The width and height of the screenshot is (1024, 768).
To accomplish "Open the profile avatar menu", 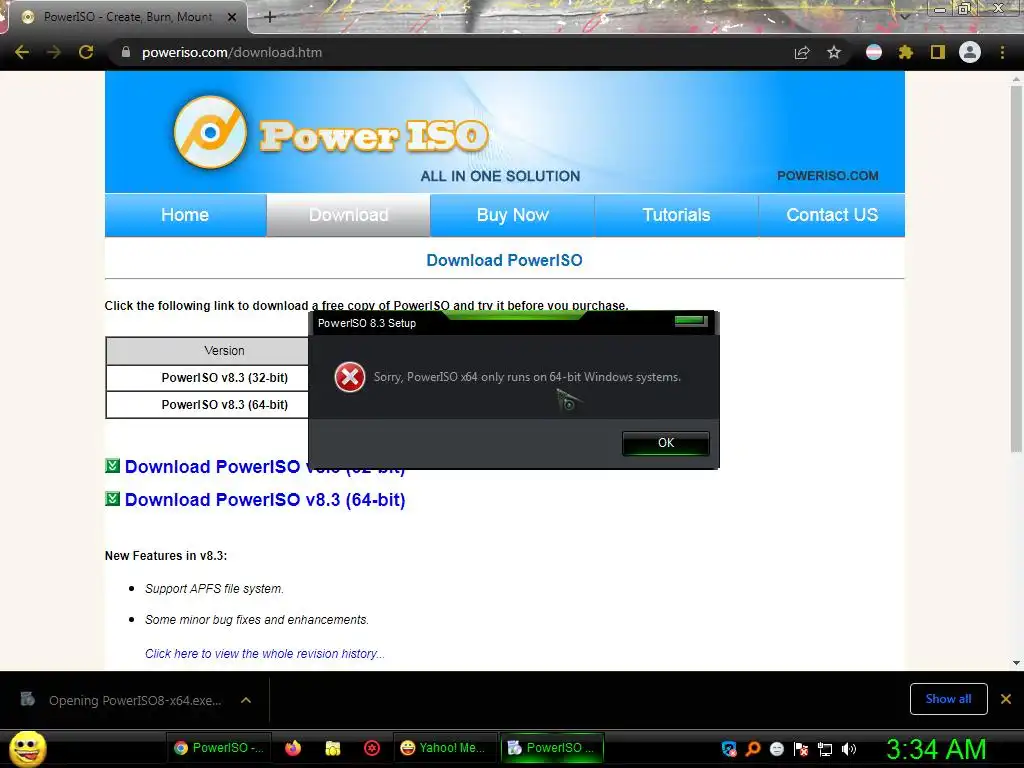I will [x=970, y=52].
